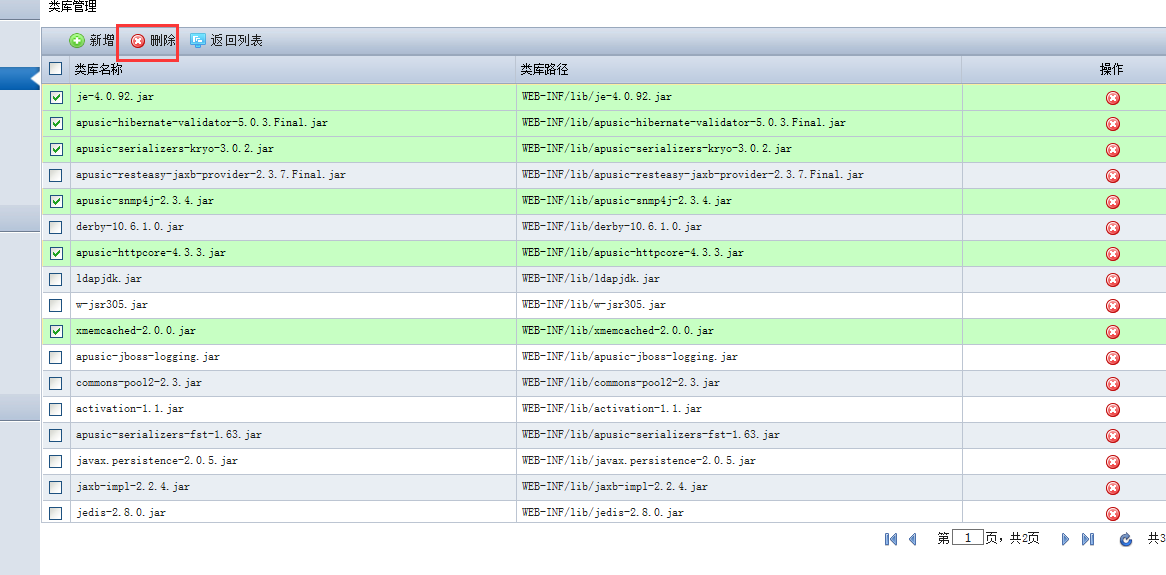Delete apusic-hibernate-validator-5.0.3.Final.jar via row icon
Viewport: 1166px width, 575px height.
[x=1112, y=123]
